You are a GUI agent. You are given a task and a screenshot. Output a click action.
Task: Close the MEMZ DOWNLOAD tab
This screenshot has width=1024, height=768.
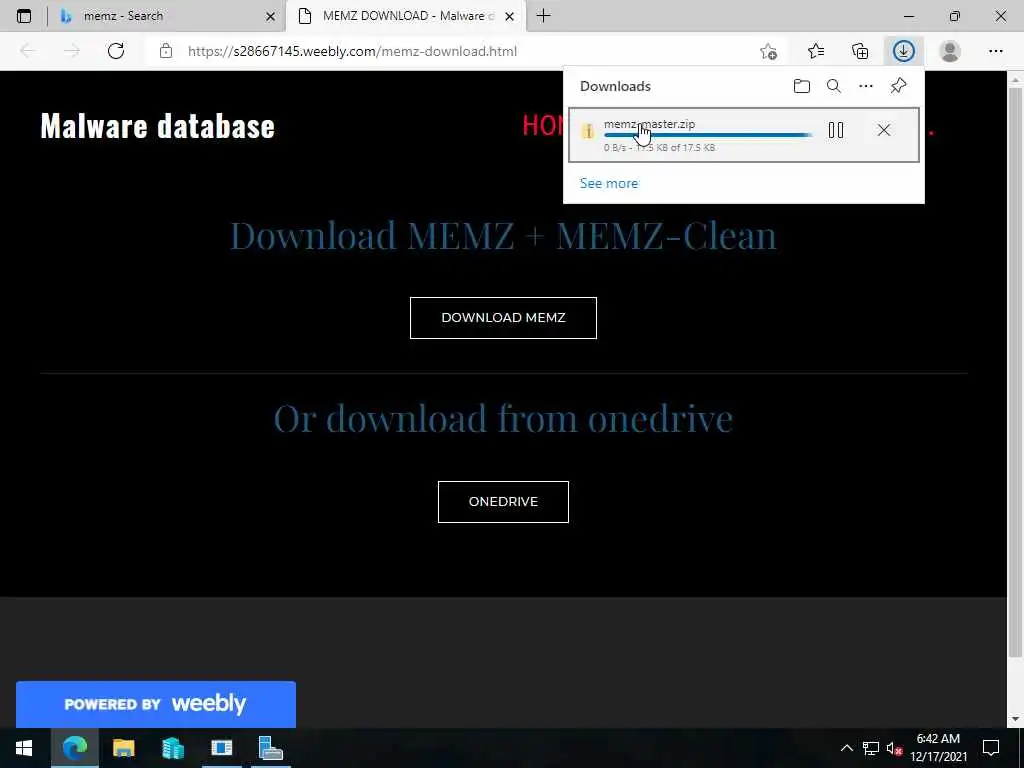click(509, 16)
